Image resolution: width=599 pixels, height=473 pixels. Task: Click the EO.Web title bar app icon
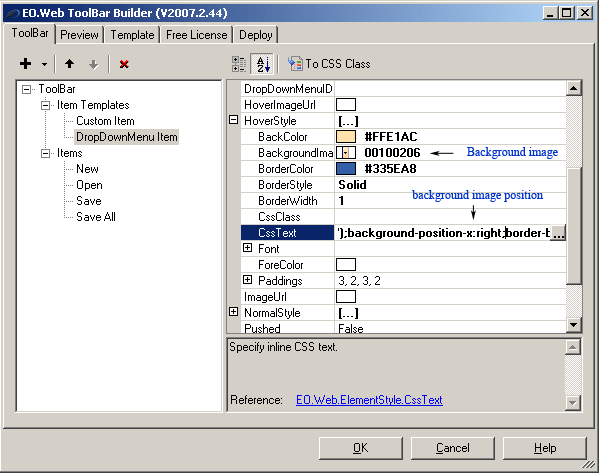tap(13, 14)
